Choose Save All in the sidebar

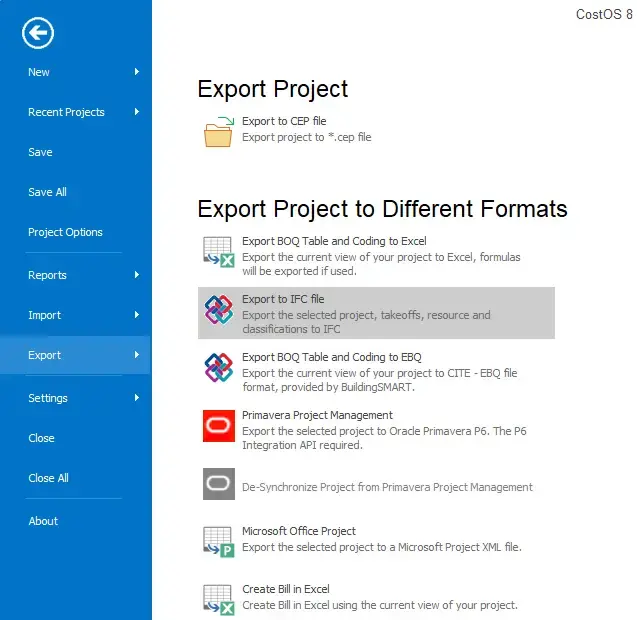point(47,192)
